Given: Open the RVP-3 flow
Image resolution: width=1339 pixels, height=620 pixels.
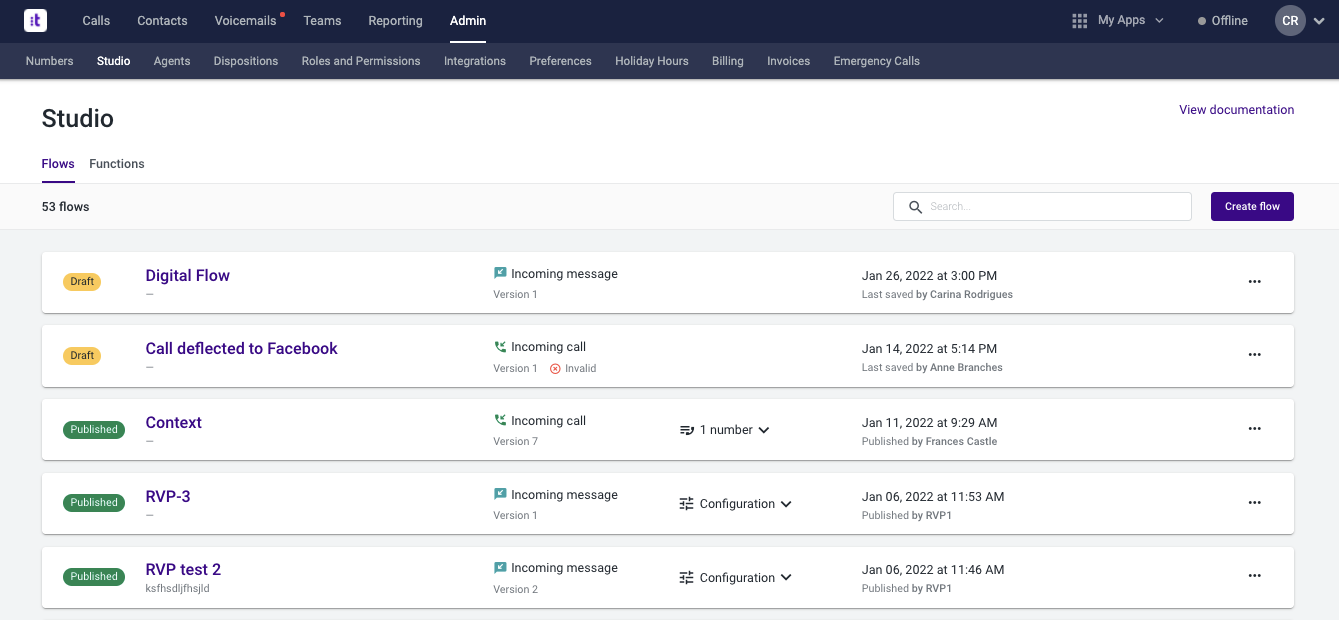Looking at the screenshot, I should (168, 496).
